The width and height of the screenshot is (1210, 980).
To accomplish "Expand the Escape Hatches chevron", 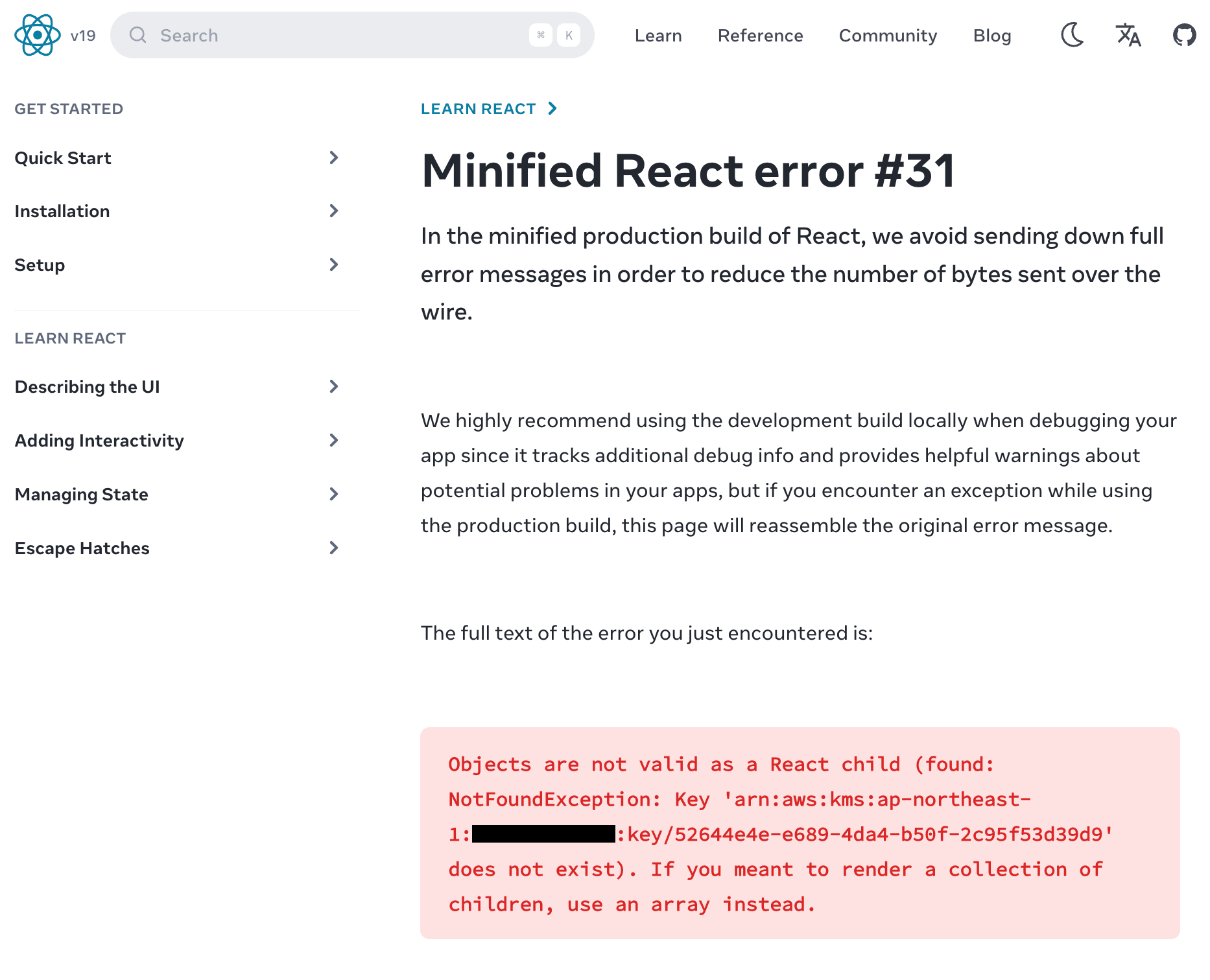I will point(334,548).
